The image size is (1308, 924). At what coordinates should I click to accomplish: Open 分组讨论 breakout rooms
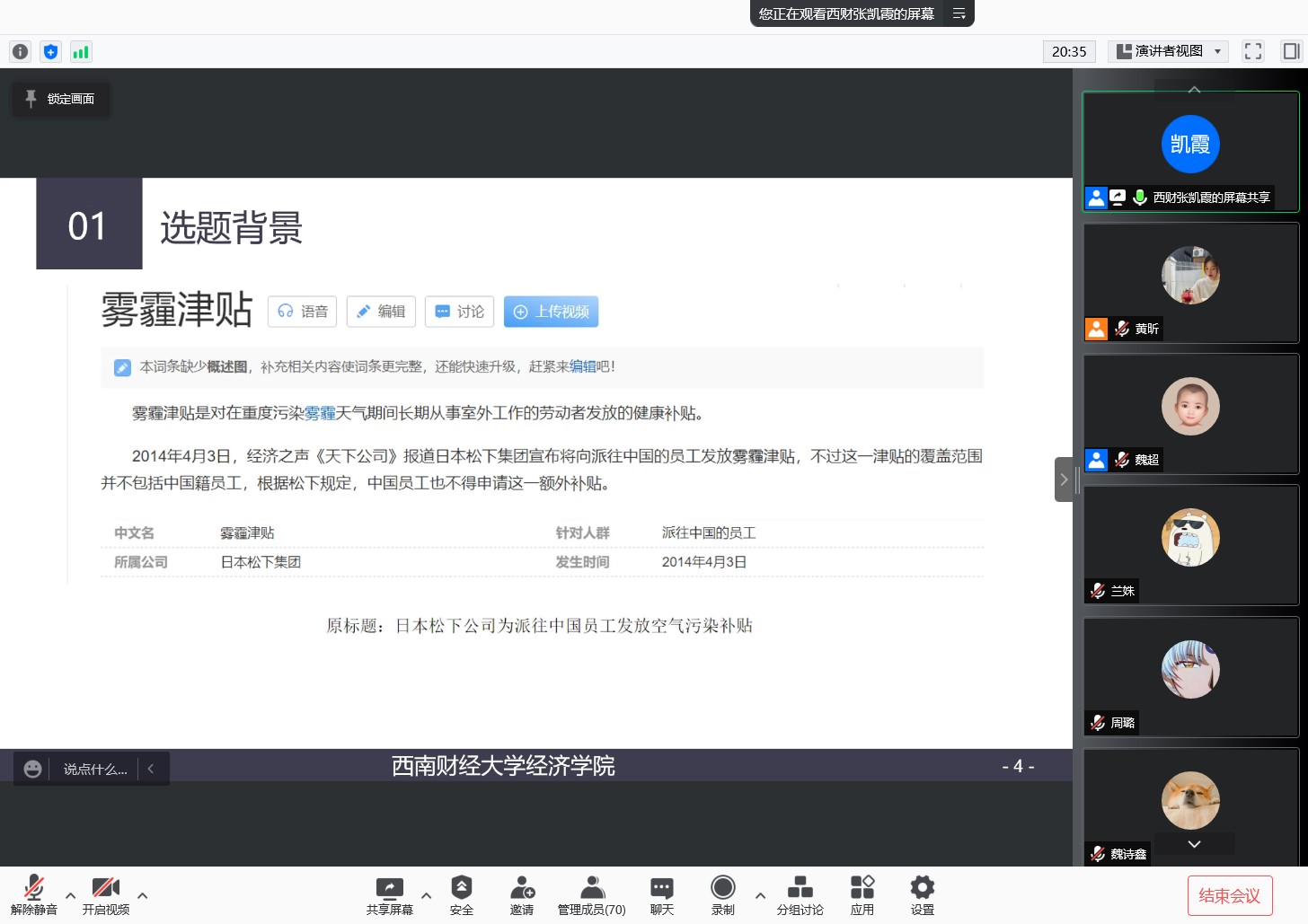click(x=800, y=894)
